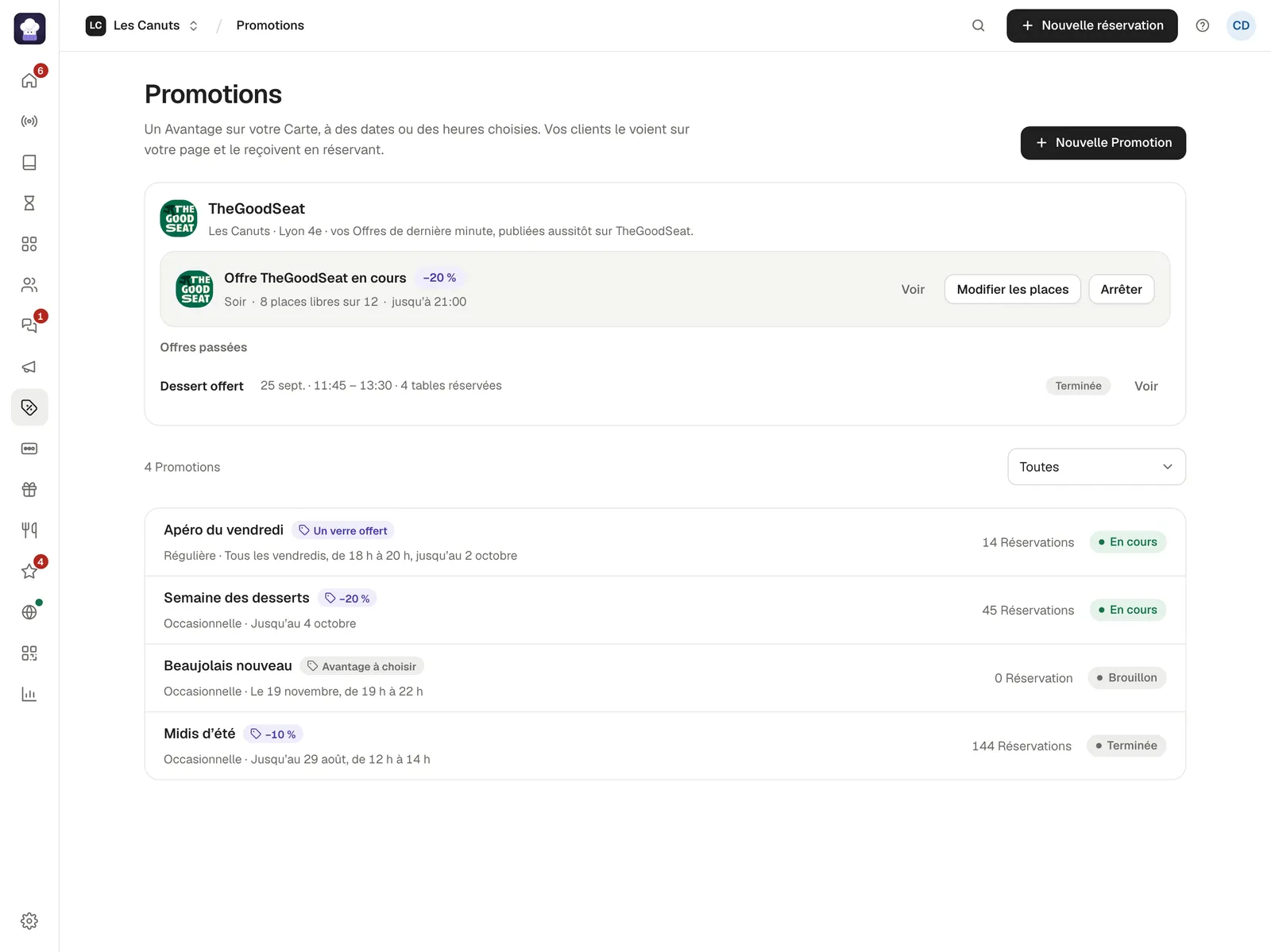The height and width of the screenshot is (952, 1271).
Task: Select the promotions tag sidebar icon
Action: pos(29,407)
